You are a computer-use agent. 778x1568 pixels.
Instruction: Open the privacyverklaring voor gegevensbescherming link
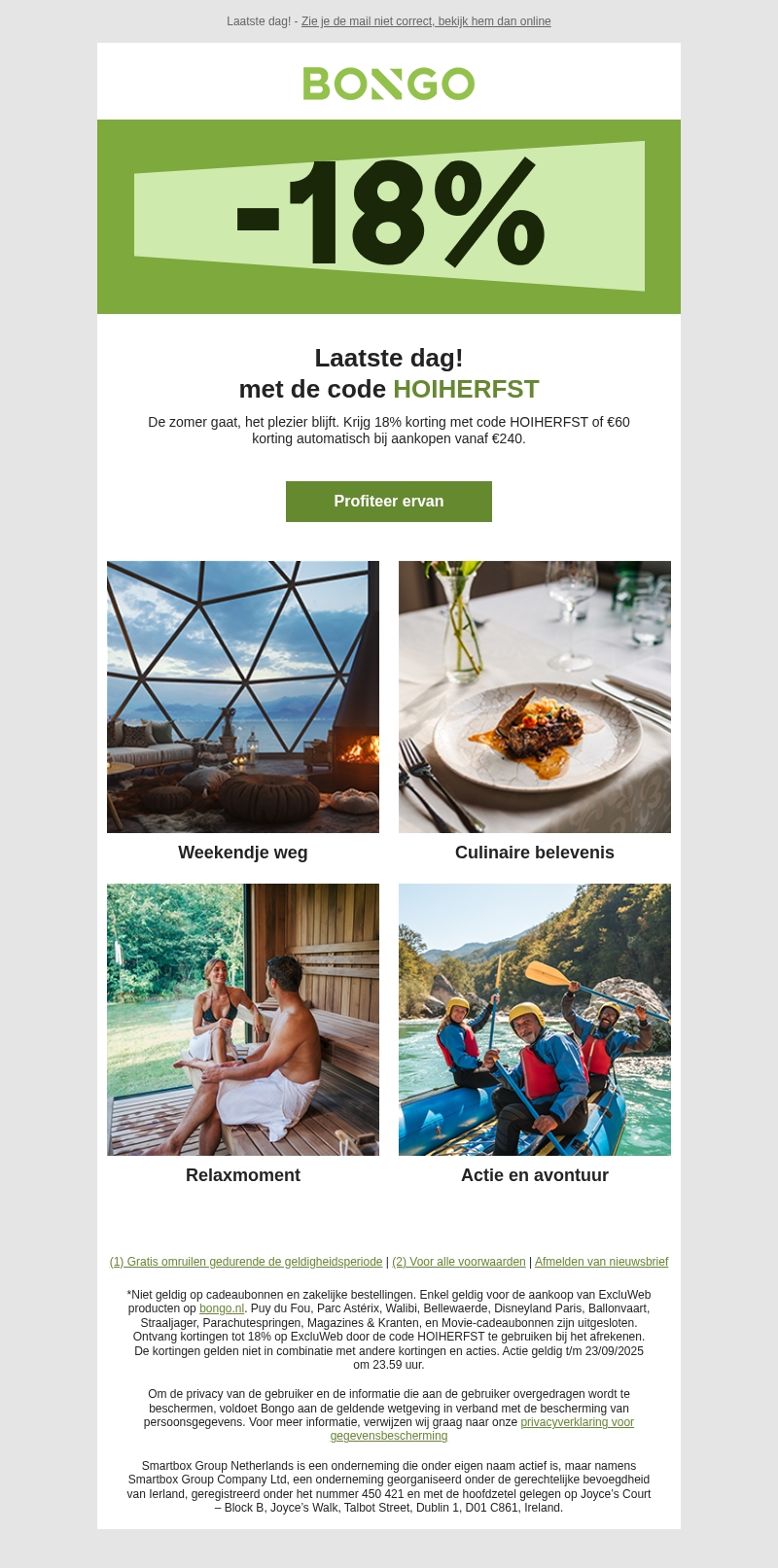[482, 1429]
